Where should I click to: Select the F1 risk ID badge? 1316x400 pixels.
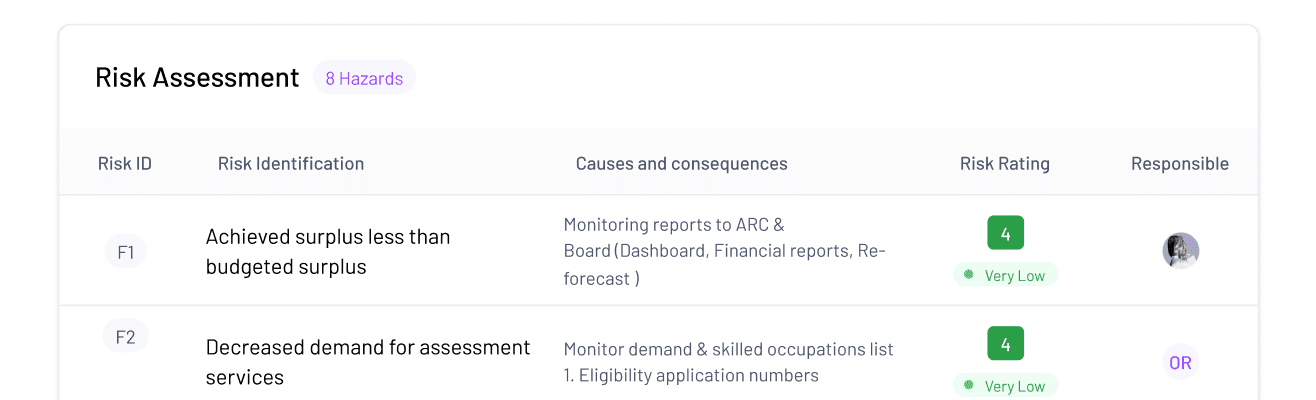(126, 252)
